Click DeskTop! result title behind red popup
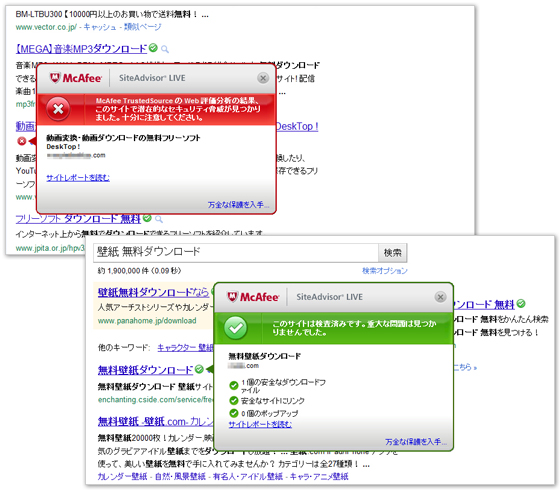Image resolution: width=560 pixels, height=490 pixels. point(297,126)
